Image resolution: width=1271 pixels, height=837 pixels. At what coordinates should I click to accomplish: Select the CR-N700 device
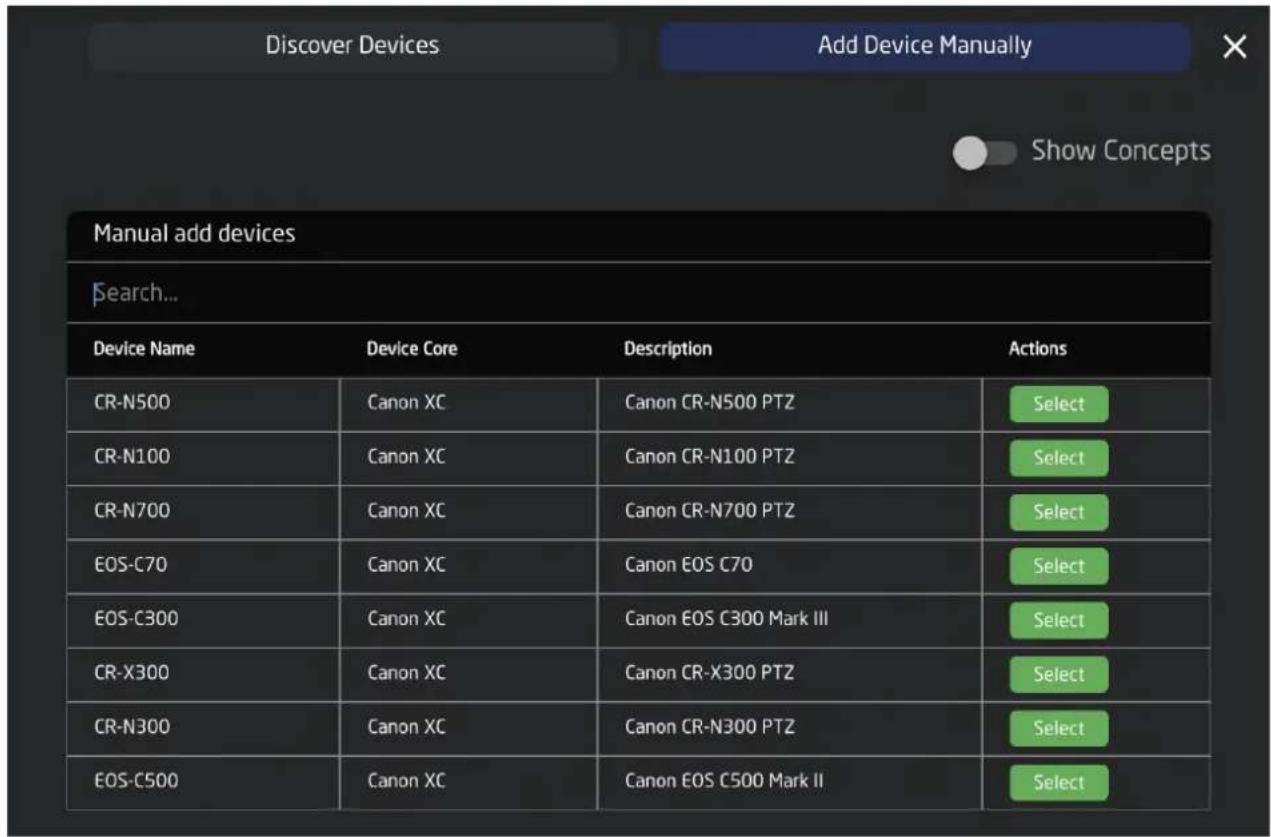(1059, 512)
